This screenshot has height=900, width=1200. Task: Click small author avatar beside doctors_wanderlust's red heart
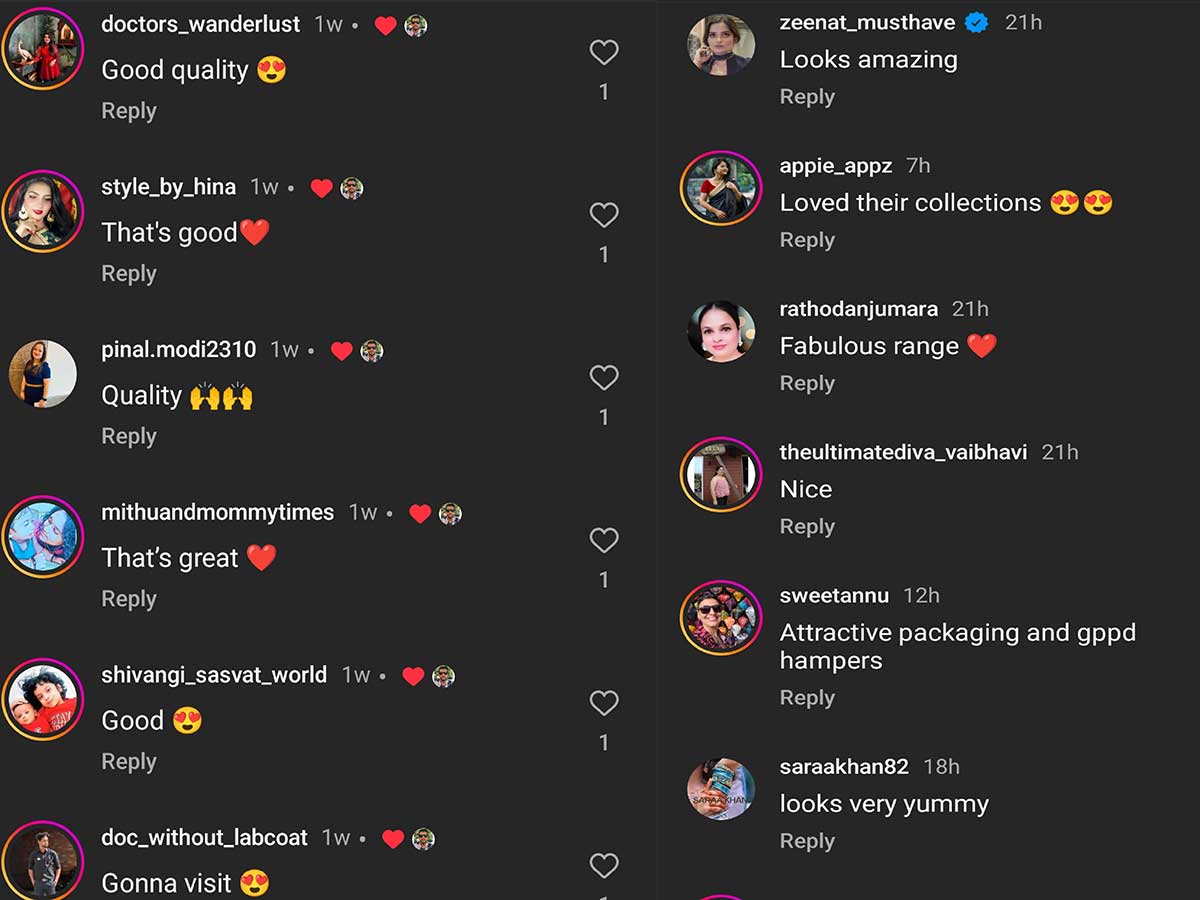(416, 26)
